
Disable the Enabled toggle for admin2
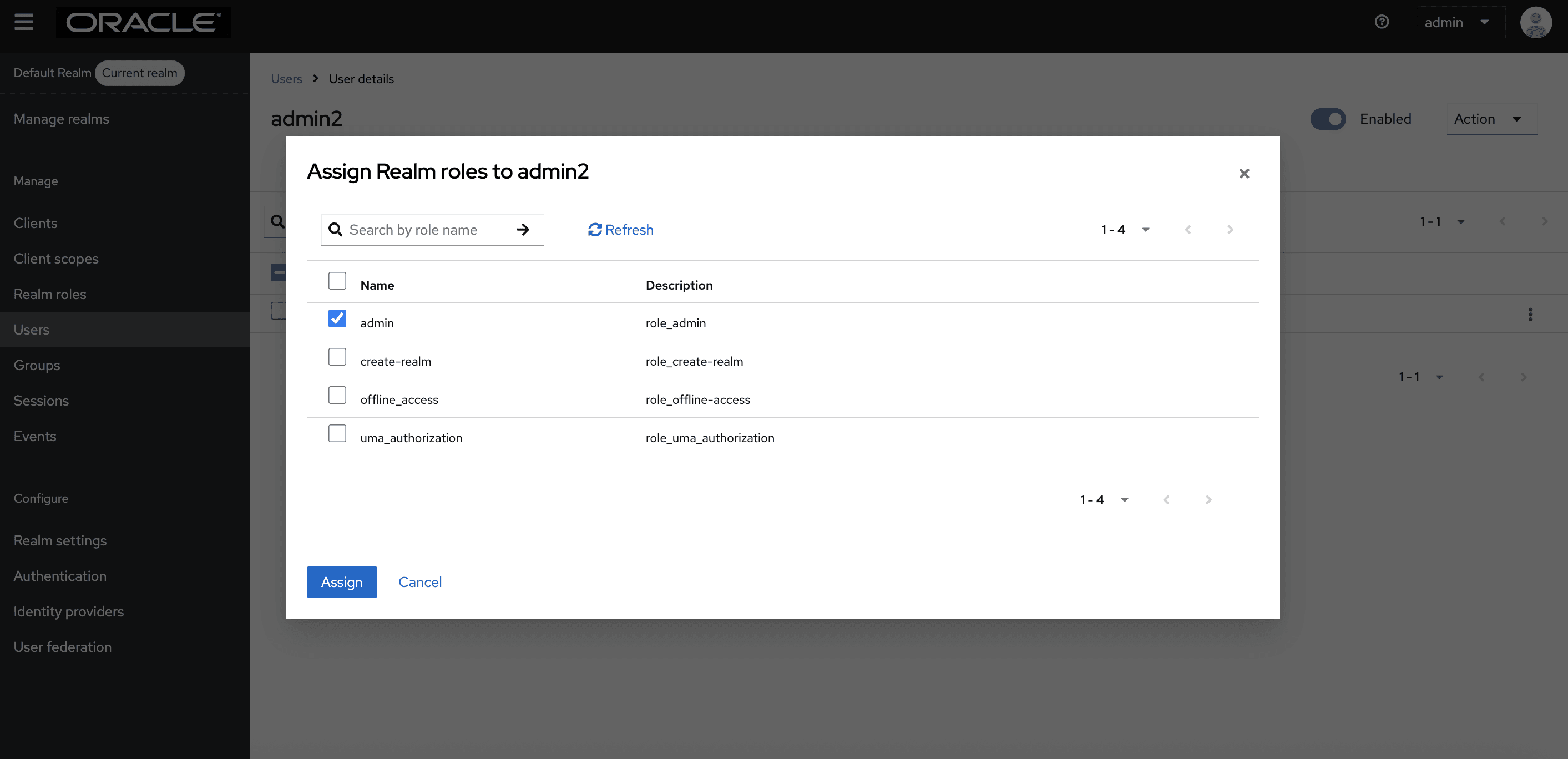tap(1328, 119)
